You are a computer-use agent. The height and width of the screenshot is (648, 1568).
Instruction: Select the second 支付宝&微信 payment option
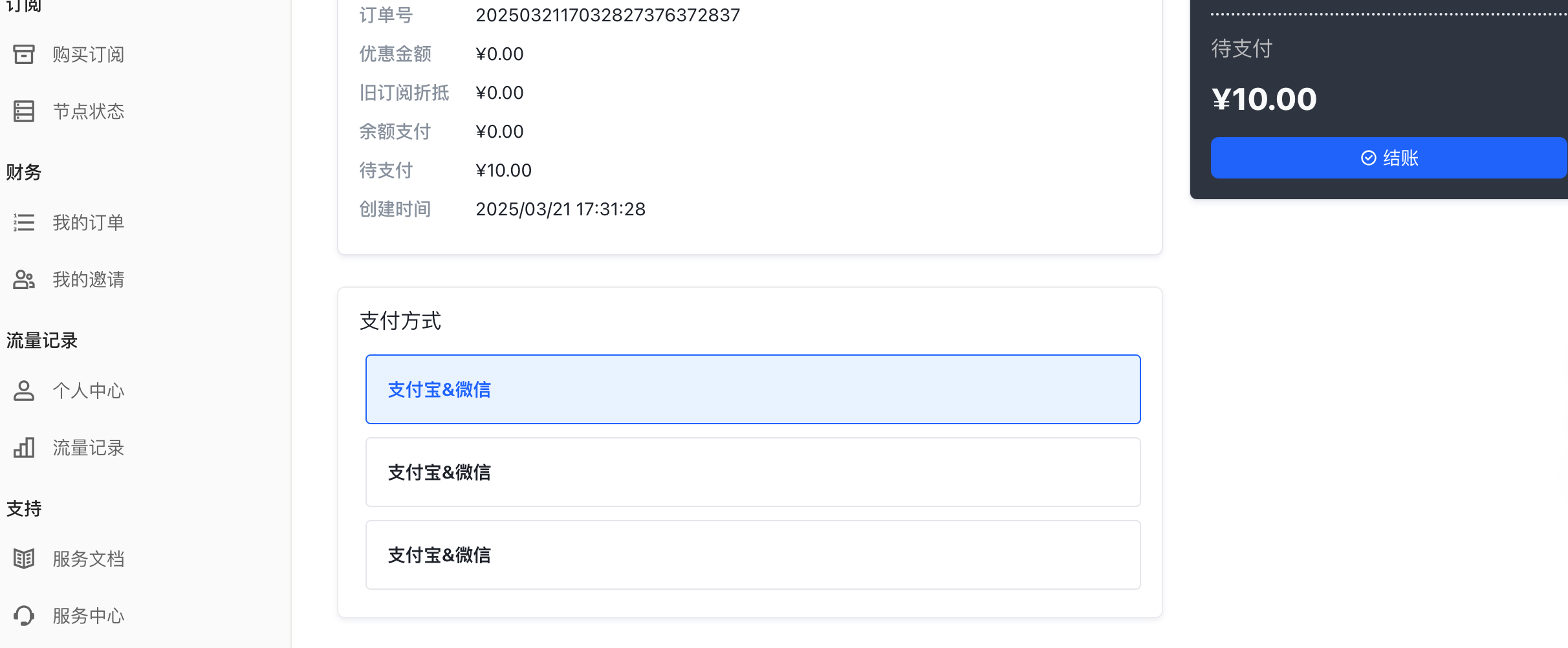752,472
